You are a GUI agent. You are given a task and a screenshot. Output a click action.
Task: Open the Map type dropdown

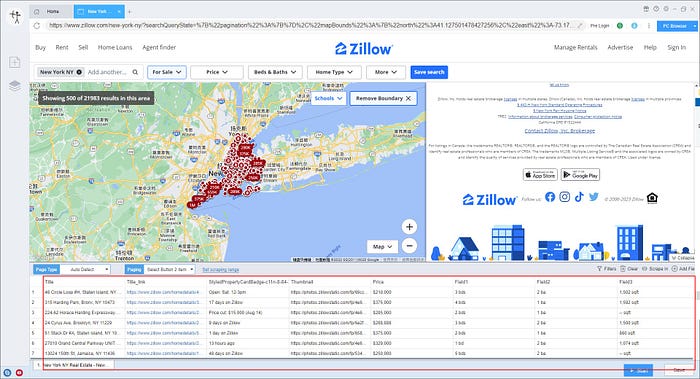[382, 246]
